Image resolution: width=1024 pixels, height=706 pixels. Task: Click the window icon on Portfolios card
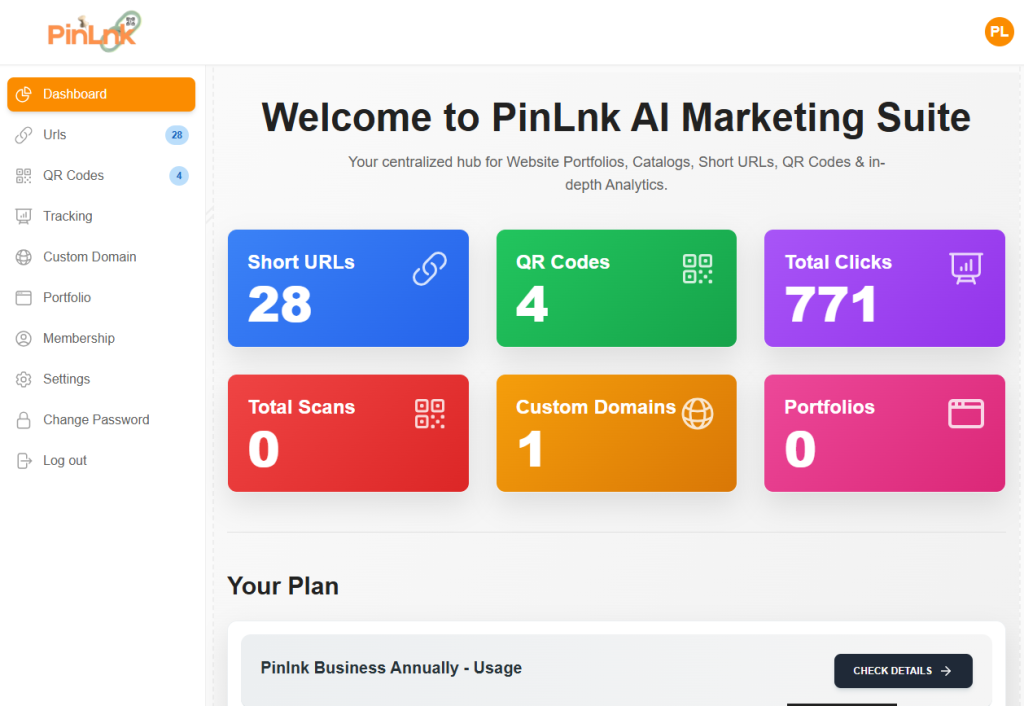[966, 413]
